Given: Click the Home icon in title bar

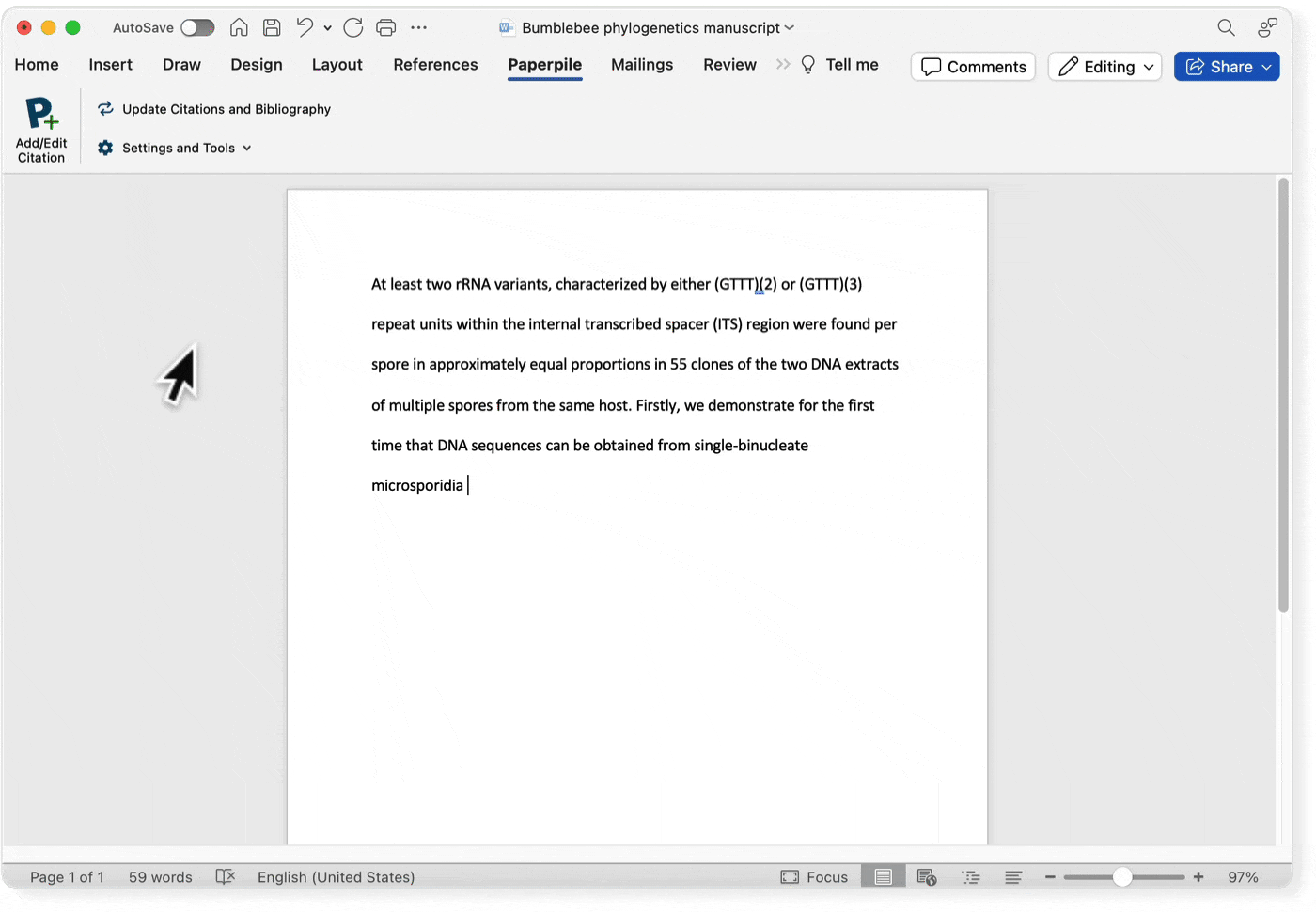Looking at the screenshot, I should pyautogui.click(x=239, y=27).
